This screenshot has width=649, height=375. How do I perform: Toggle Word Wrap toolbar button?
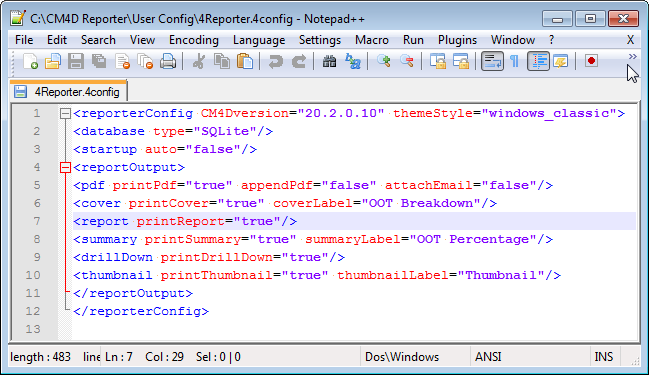pos(492,61)
